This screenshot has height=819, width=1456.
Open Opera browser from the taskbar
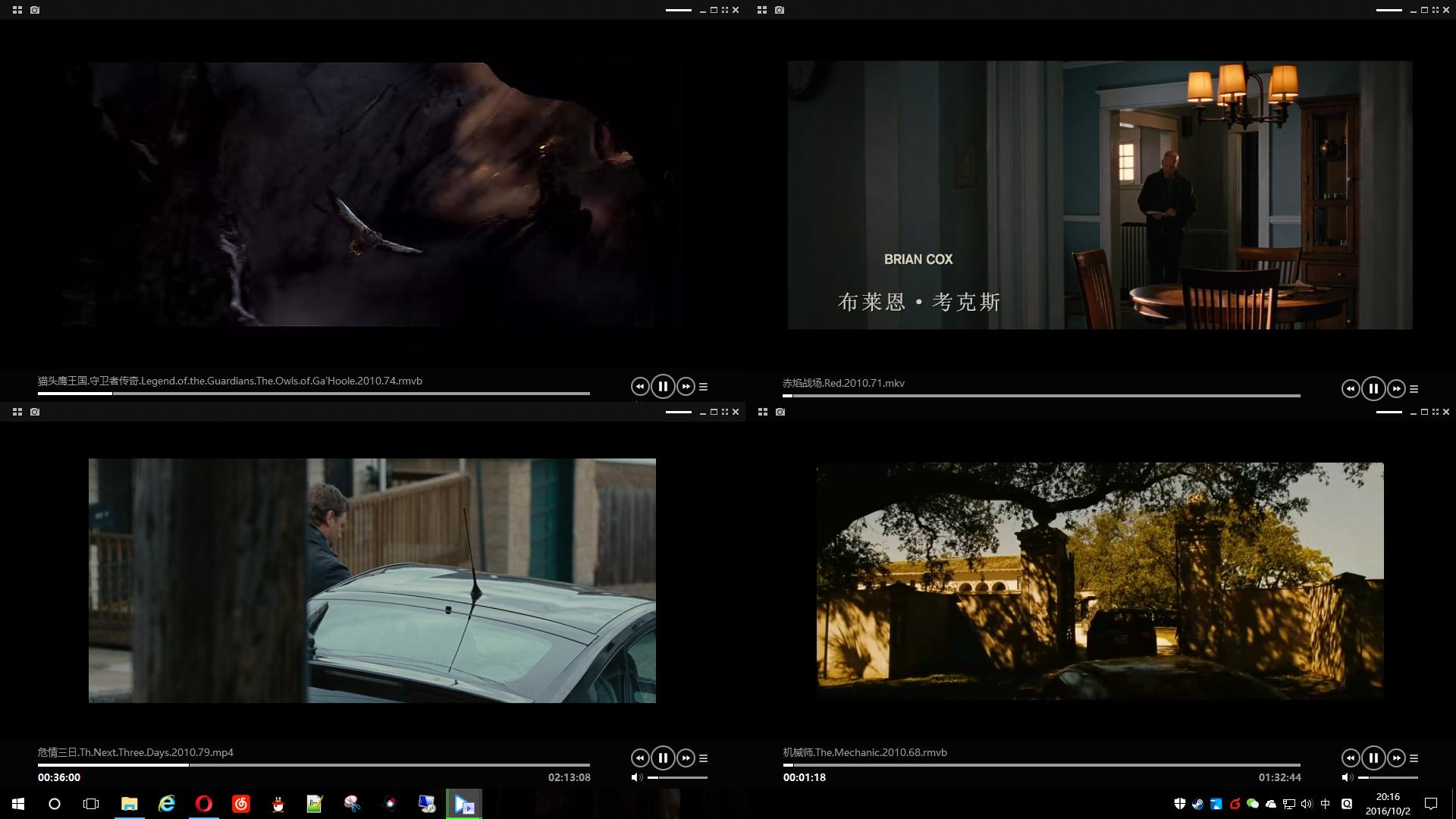click(203, 804)
